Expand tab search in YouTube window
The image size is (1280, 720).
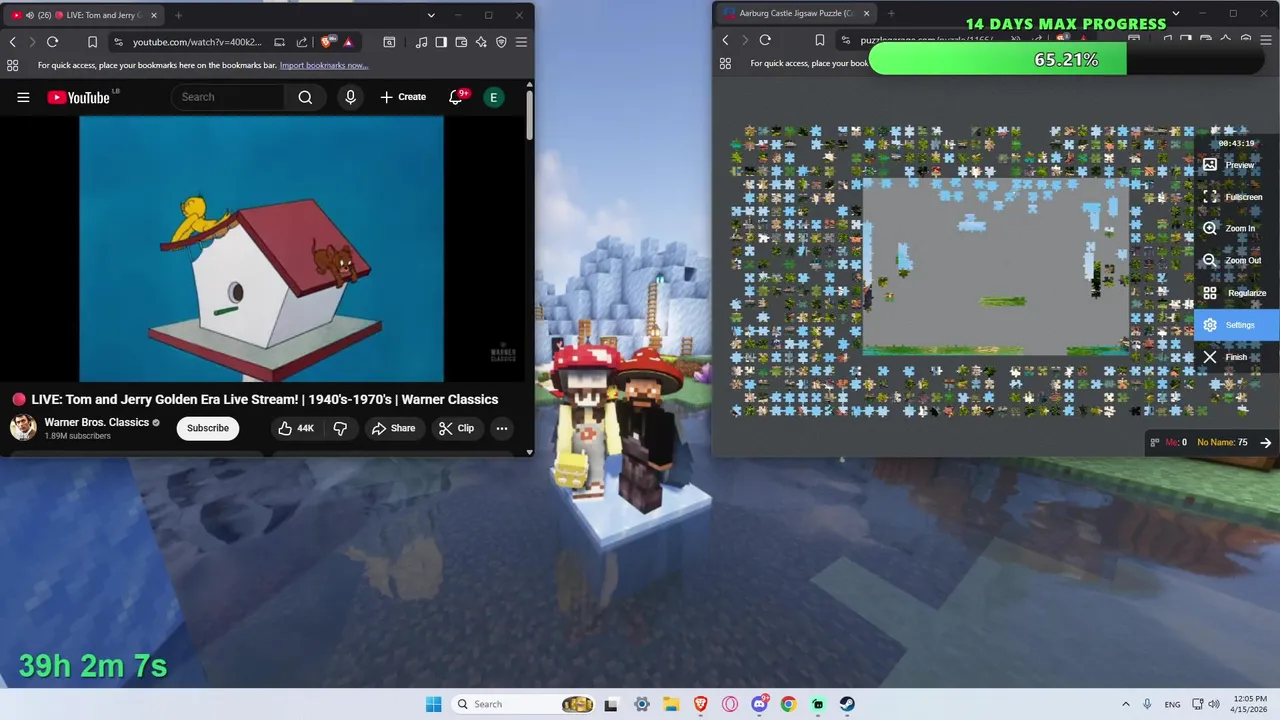431,15
